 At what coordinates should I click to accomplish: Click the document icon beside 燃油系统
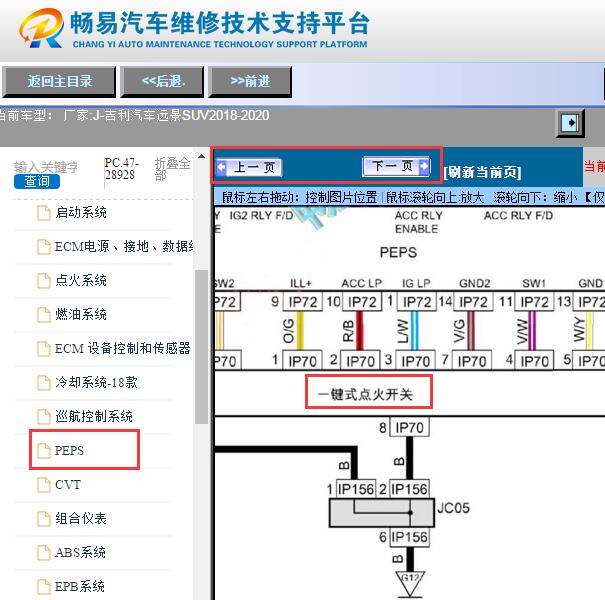pos(44,314)
